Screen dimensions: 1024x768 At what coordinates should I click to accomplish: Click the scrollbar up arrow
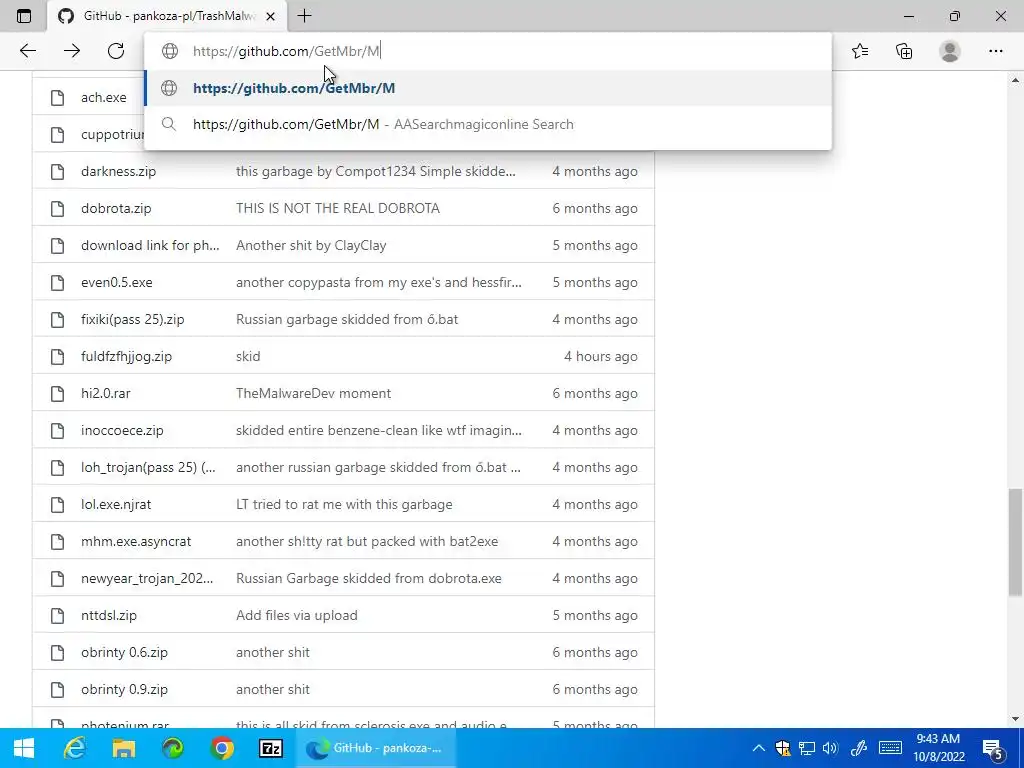coord(1015,80)
